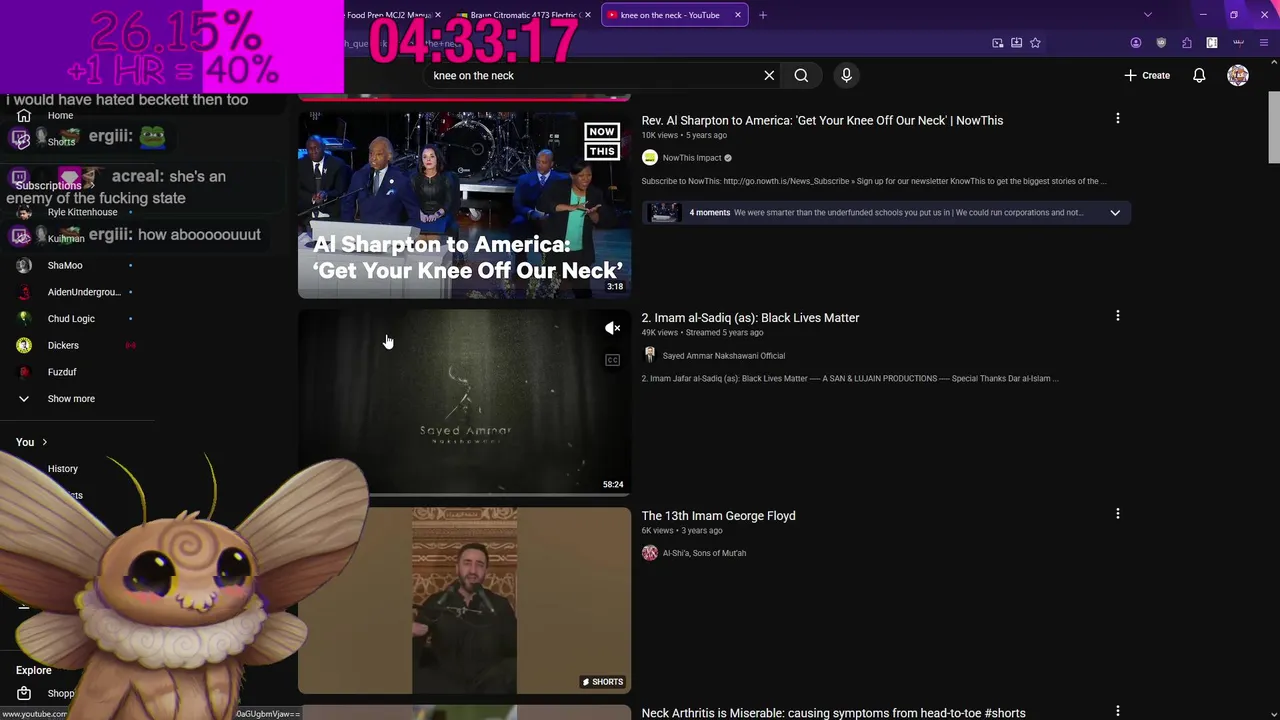Open title 'The 13th Imam George Floyd'
Viewport: 1280px width, 720px height.
pyautogui.click(x=718, y=516)
